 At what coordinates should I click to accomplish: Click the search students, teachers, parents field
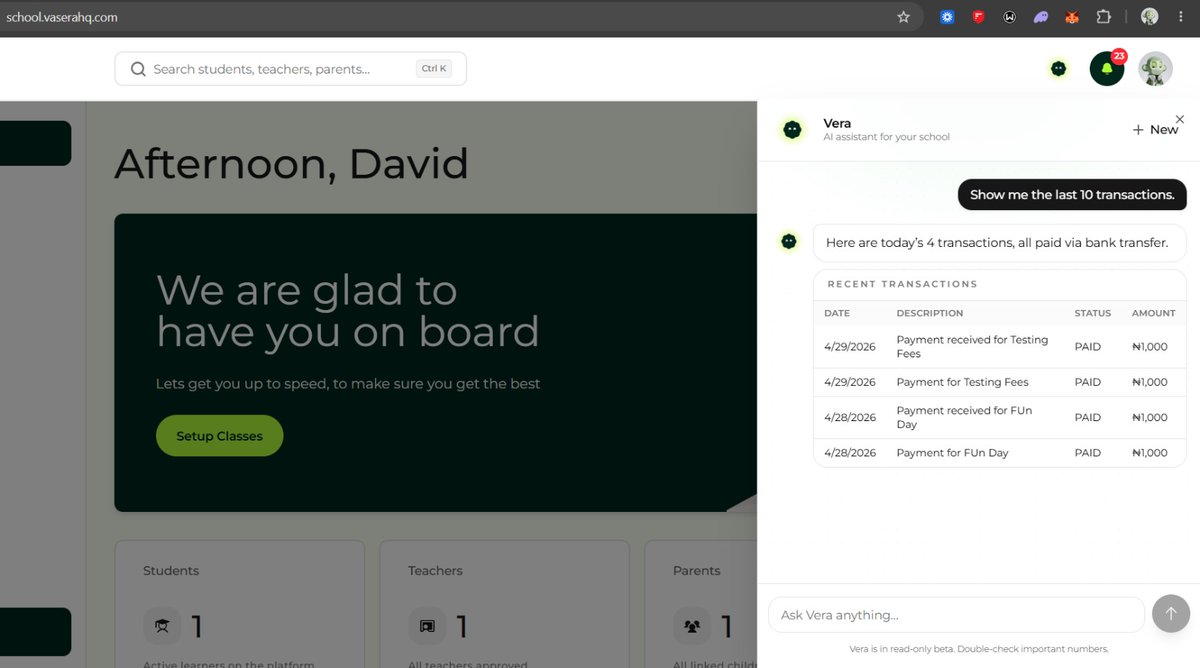pos(290,69)
